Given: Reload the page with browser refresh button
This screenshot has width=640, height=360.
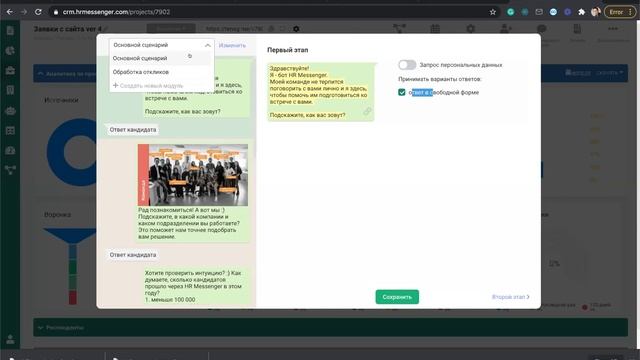Looking at the screenshot, I should (x=38, y=12).
